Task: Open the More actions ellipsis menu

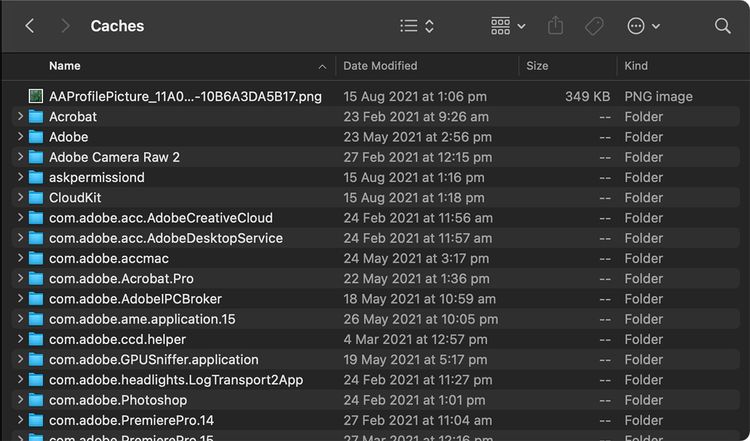Action: coord(643,26)
